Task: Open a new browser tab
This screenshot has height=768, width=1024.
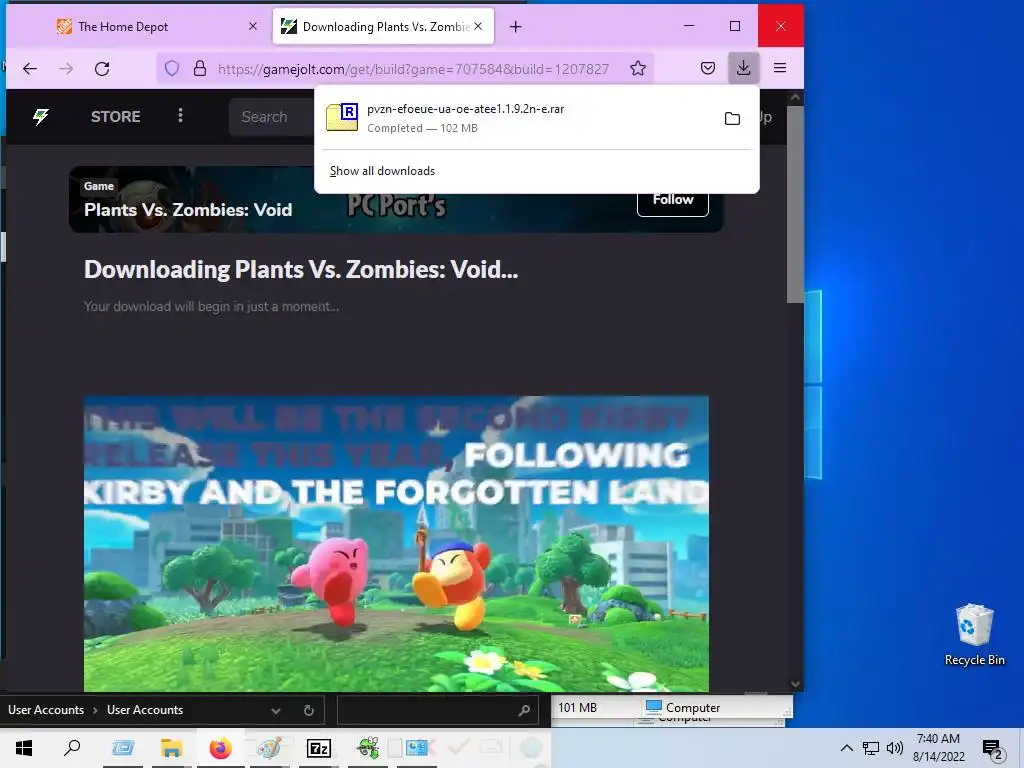Action: [x=515, y=27]
